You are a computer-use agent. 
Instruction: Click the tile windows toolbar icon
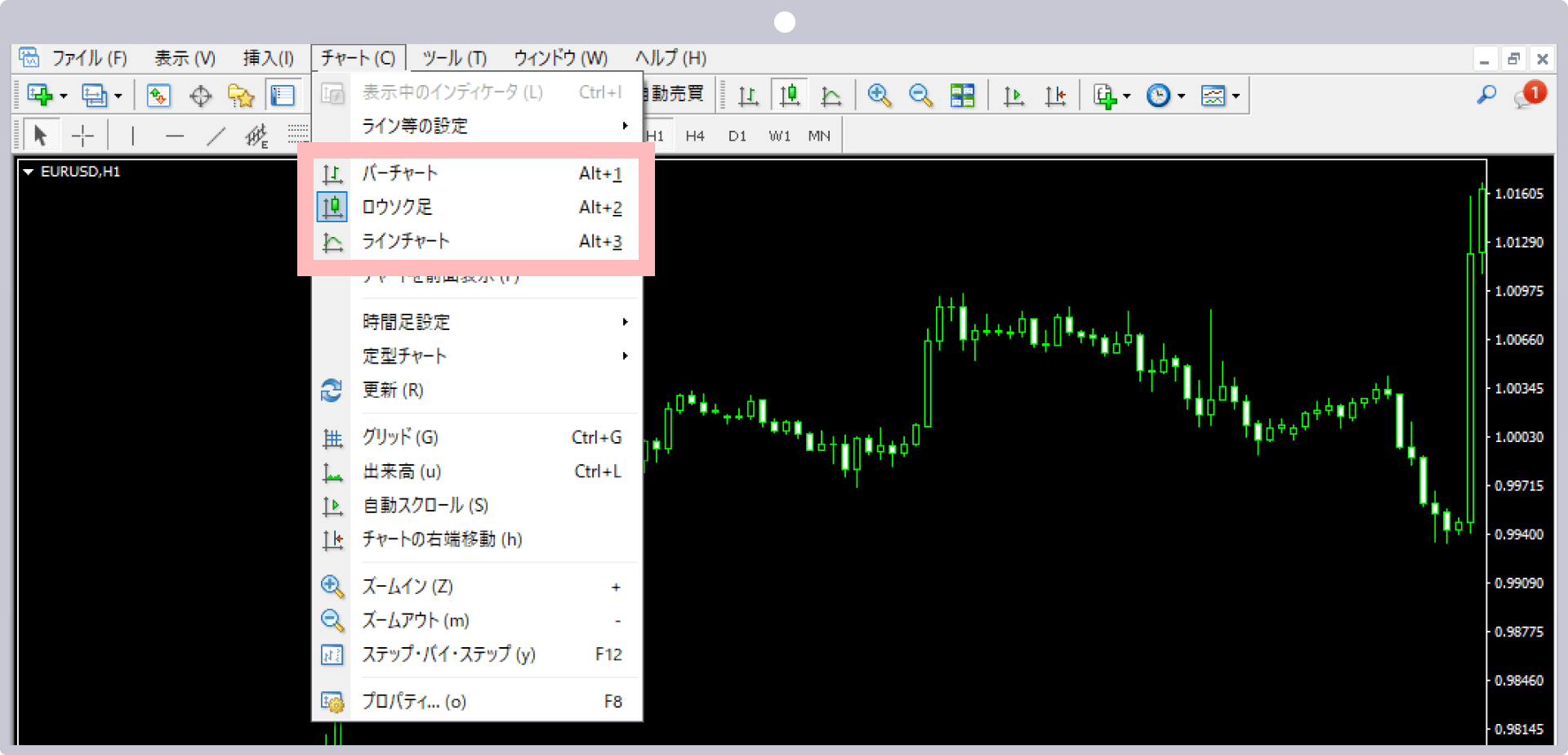(963, 96)
